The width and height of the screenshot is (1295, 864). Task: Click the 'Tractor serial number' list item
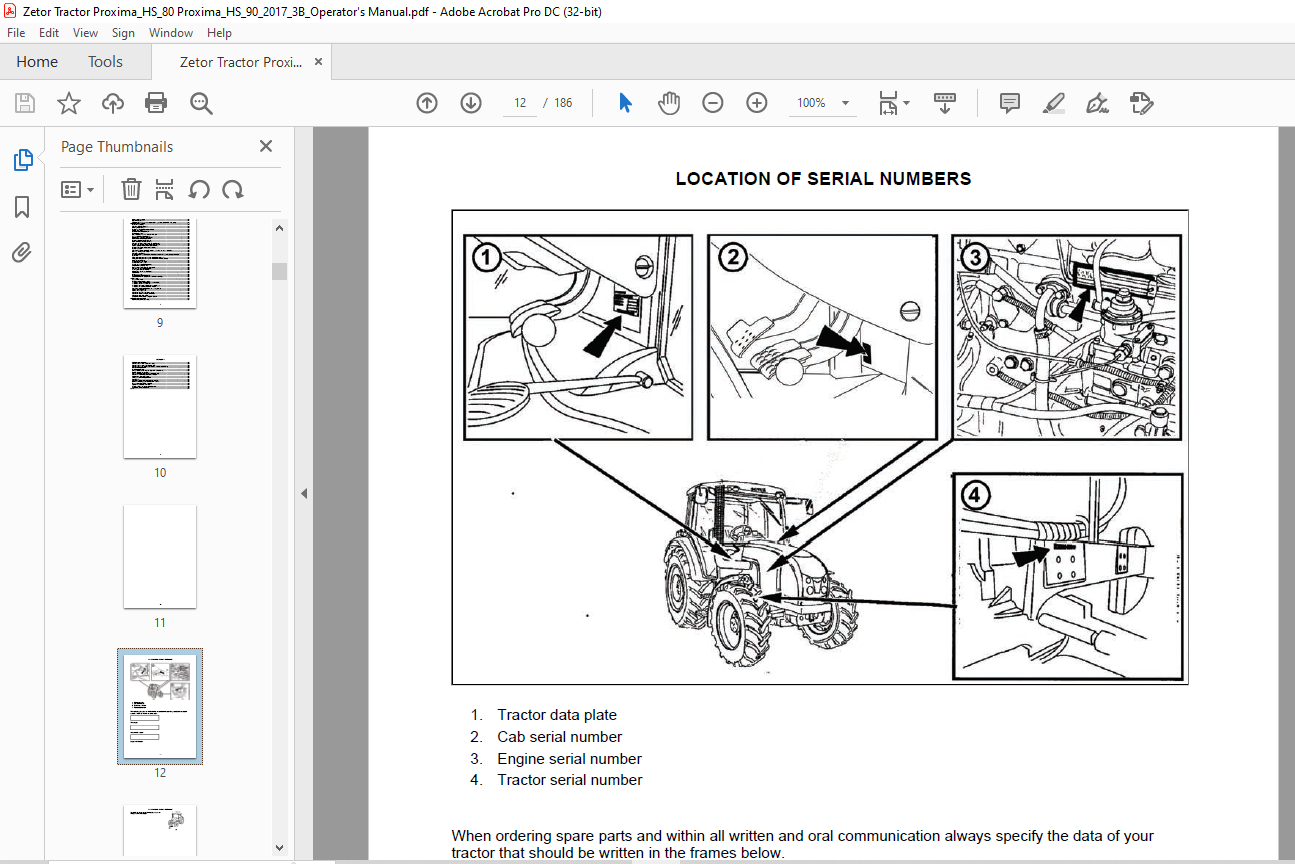point(570,780)
